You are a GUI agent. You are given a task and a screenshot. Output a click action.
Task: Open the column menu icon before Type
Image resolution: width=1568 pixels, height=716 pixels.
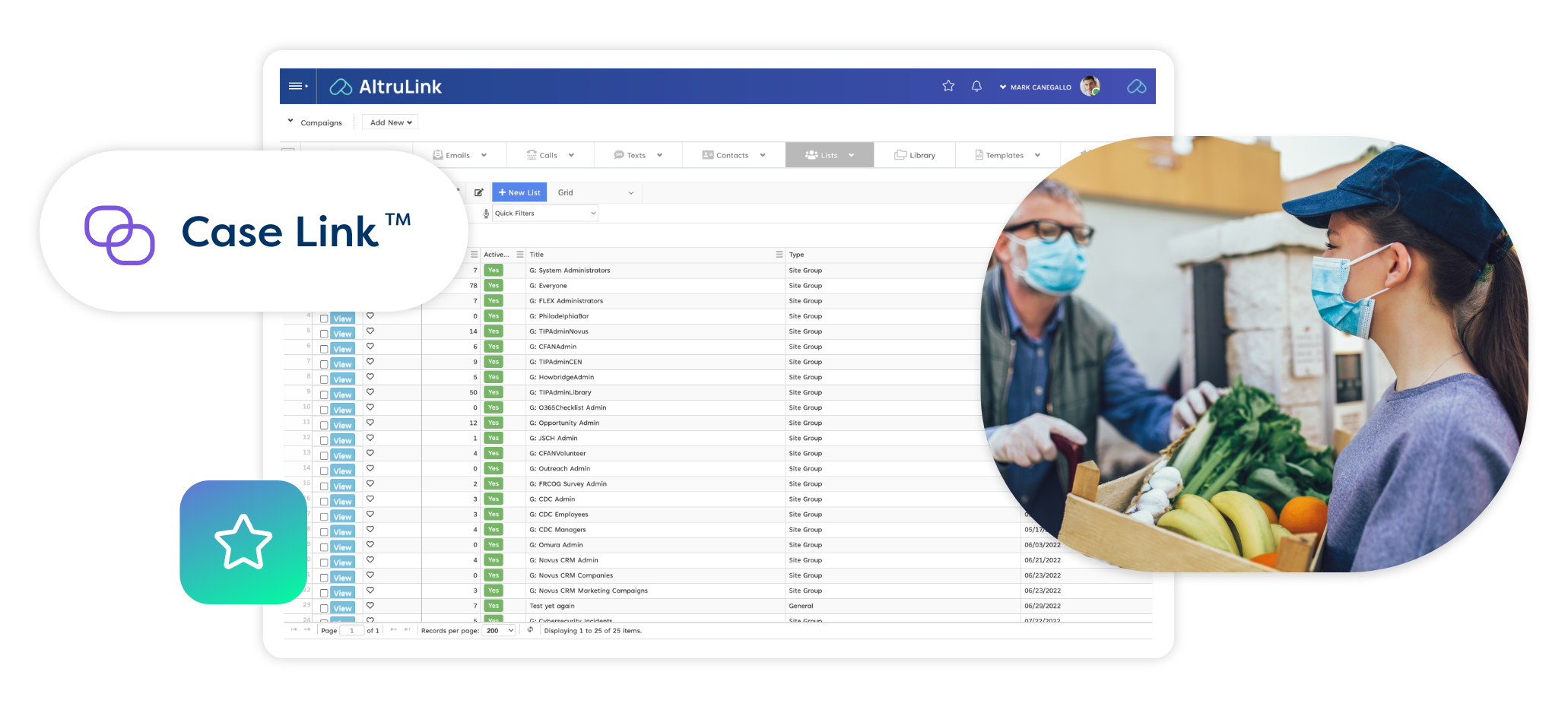click(x=779, y=255)
